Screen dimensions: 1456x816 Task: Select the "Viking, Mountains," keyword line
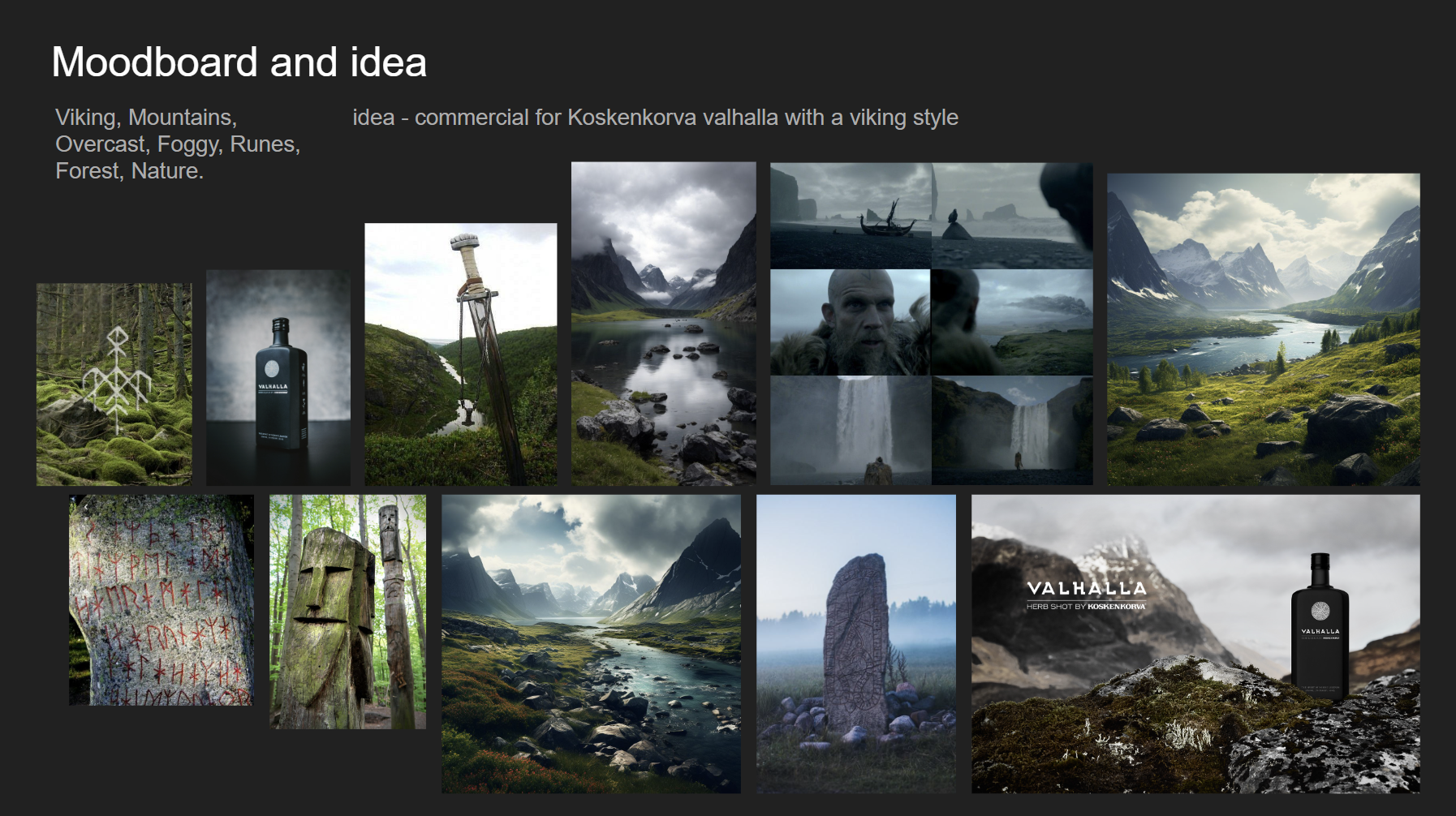point(146,118)
